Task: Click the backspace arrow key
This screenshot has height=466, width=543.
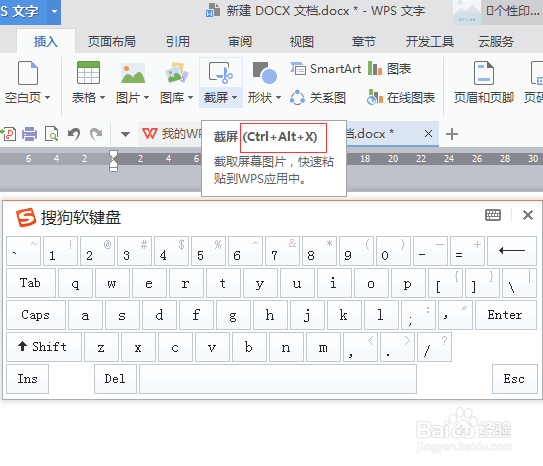Action: 511,251
